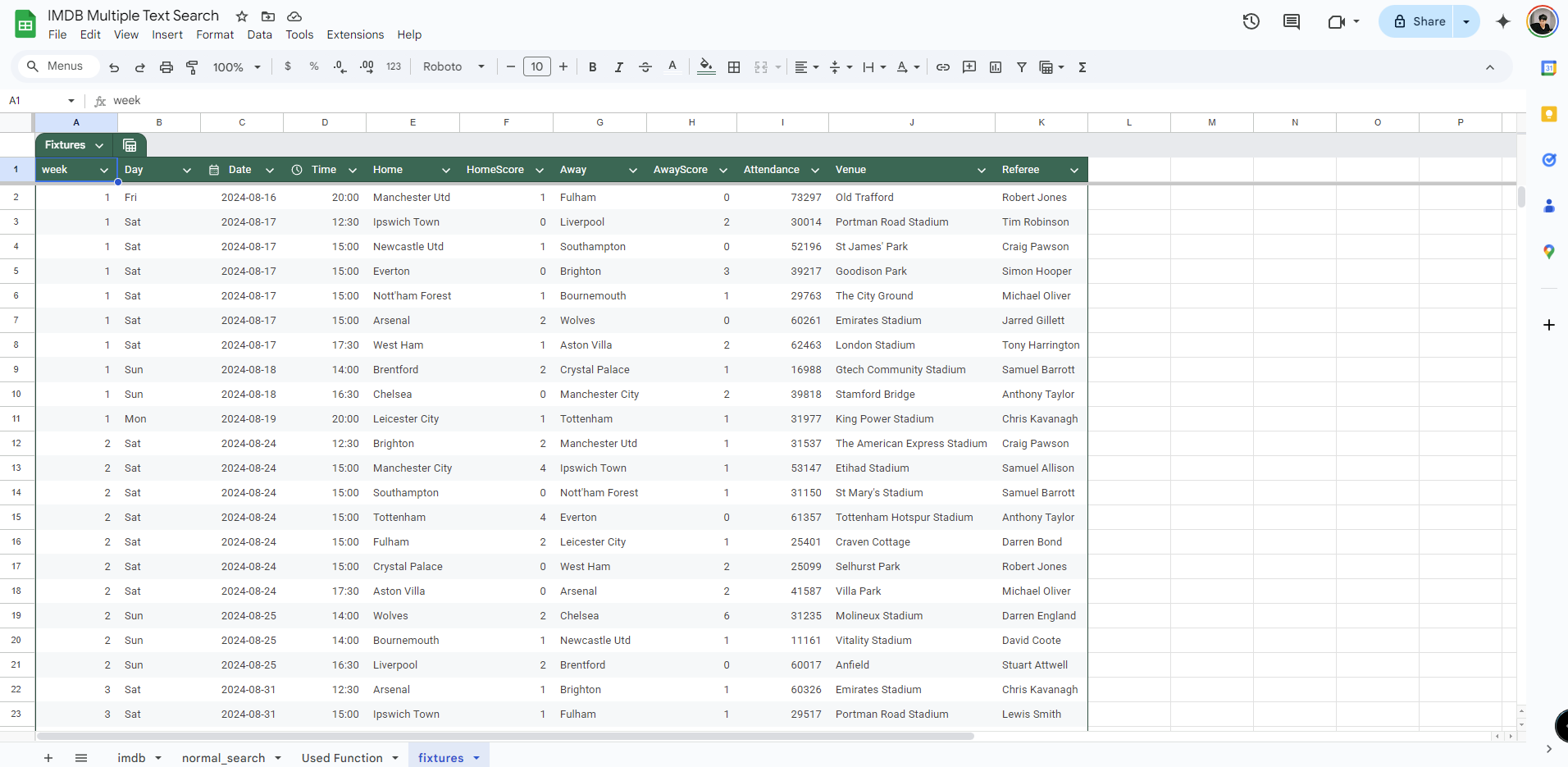Apply strikethrough formatting

(645, 67)
